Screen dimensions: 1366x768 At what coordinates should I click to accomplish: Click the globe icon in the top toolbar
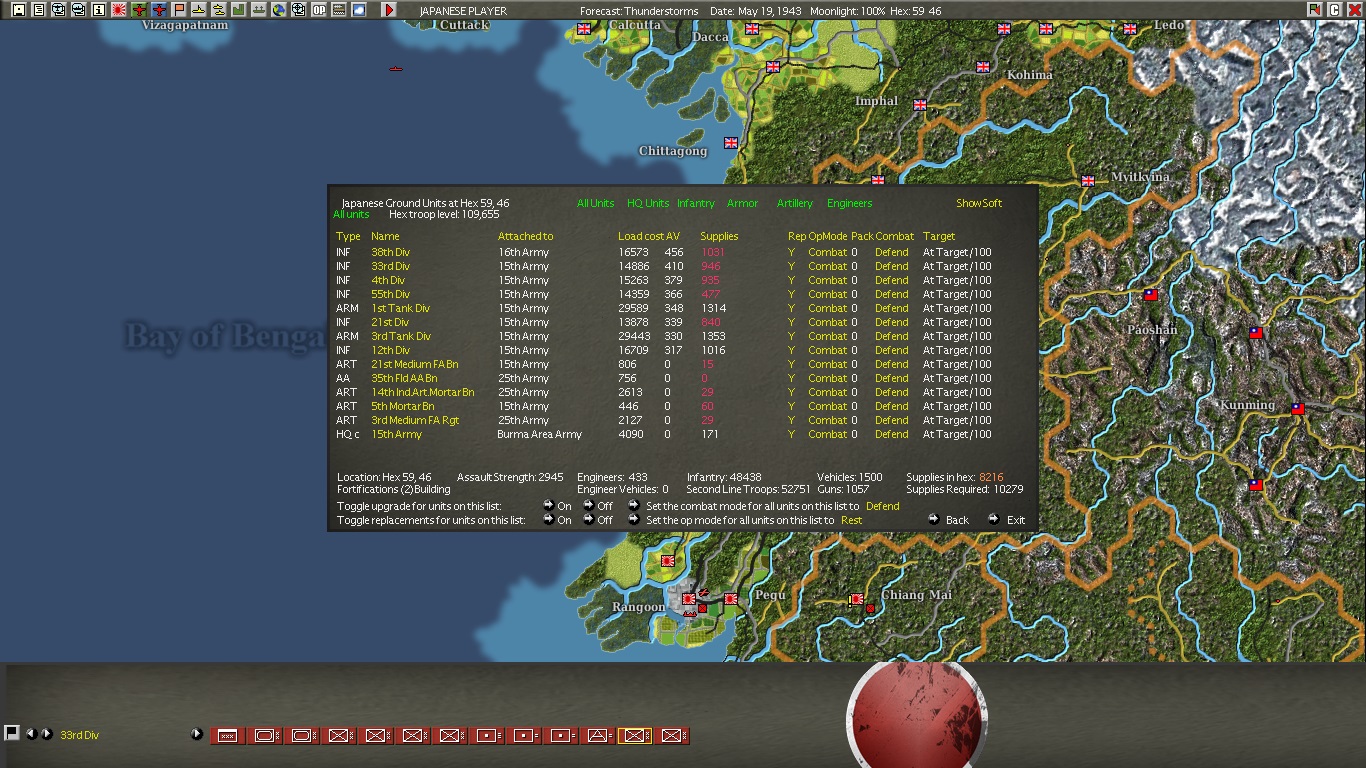pos(279,10)
